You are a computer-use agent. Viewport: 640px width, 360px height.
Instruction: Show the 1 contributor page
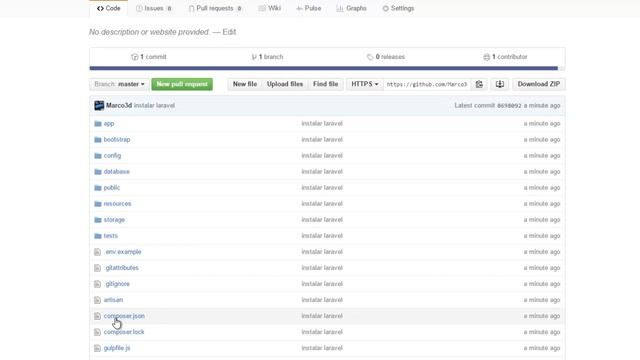pos(505,57)
